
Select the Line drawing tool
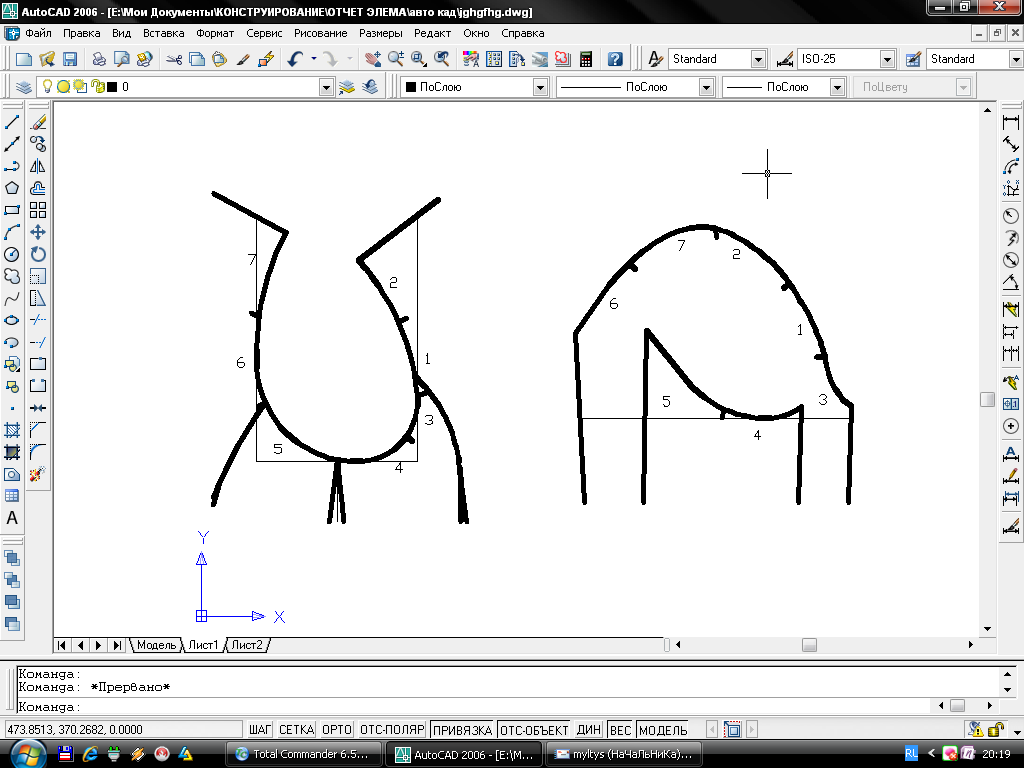[12, 122]
